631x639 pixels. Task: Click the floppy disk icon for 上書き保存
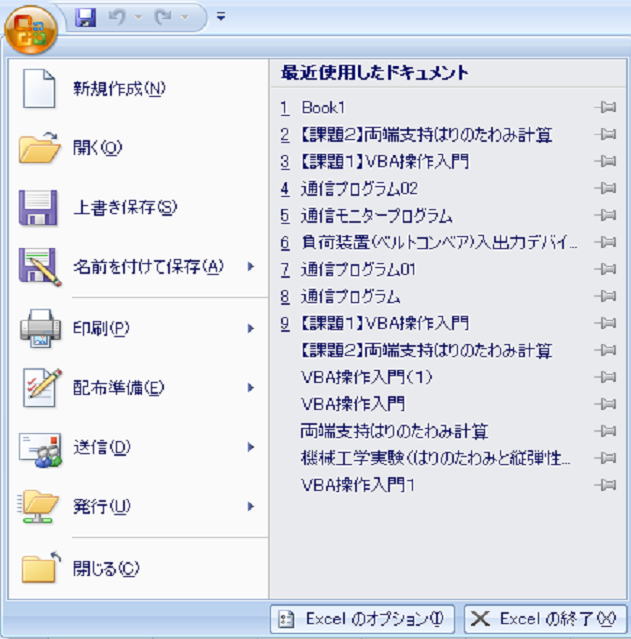click(38, 207)
